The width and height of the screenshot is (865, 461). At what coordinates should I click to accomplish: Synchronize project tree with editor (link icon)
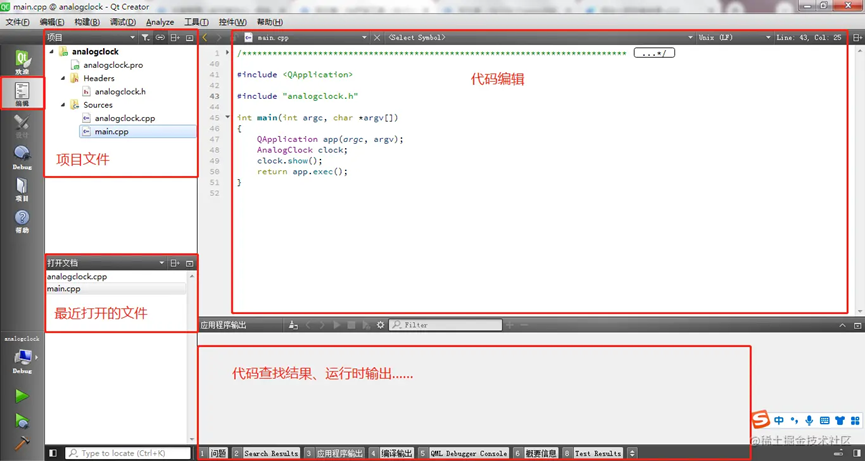pyautogui.click(x=160, y=37)
